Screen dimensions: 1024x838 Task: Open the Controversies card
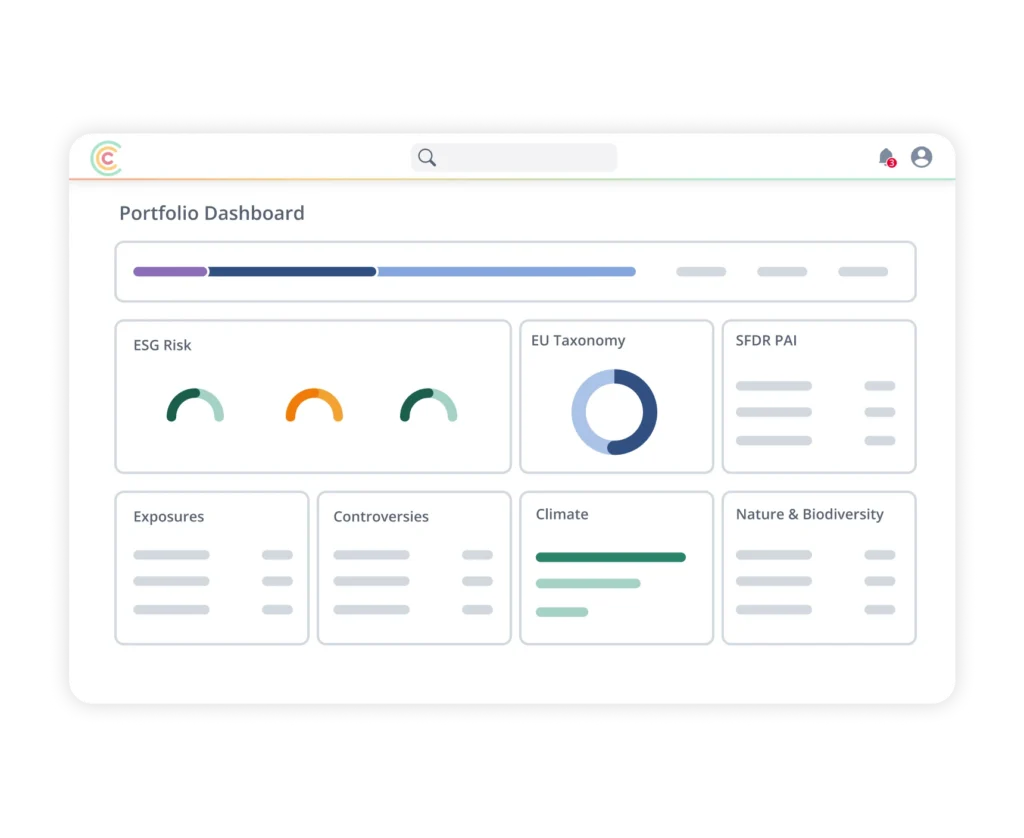(x=414, y=568)
